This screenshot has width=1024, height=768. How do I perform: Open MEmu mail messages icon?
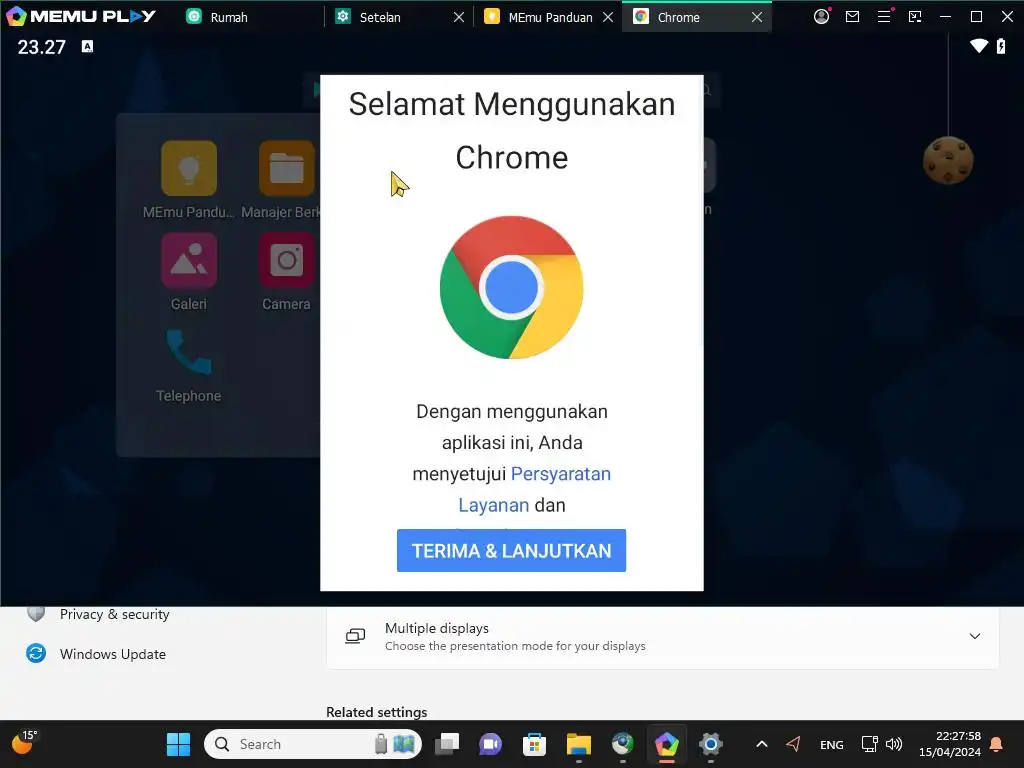852,16
